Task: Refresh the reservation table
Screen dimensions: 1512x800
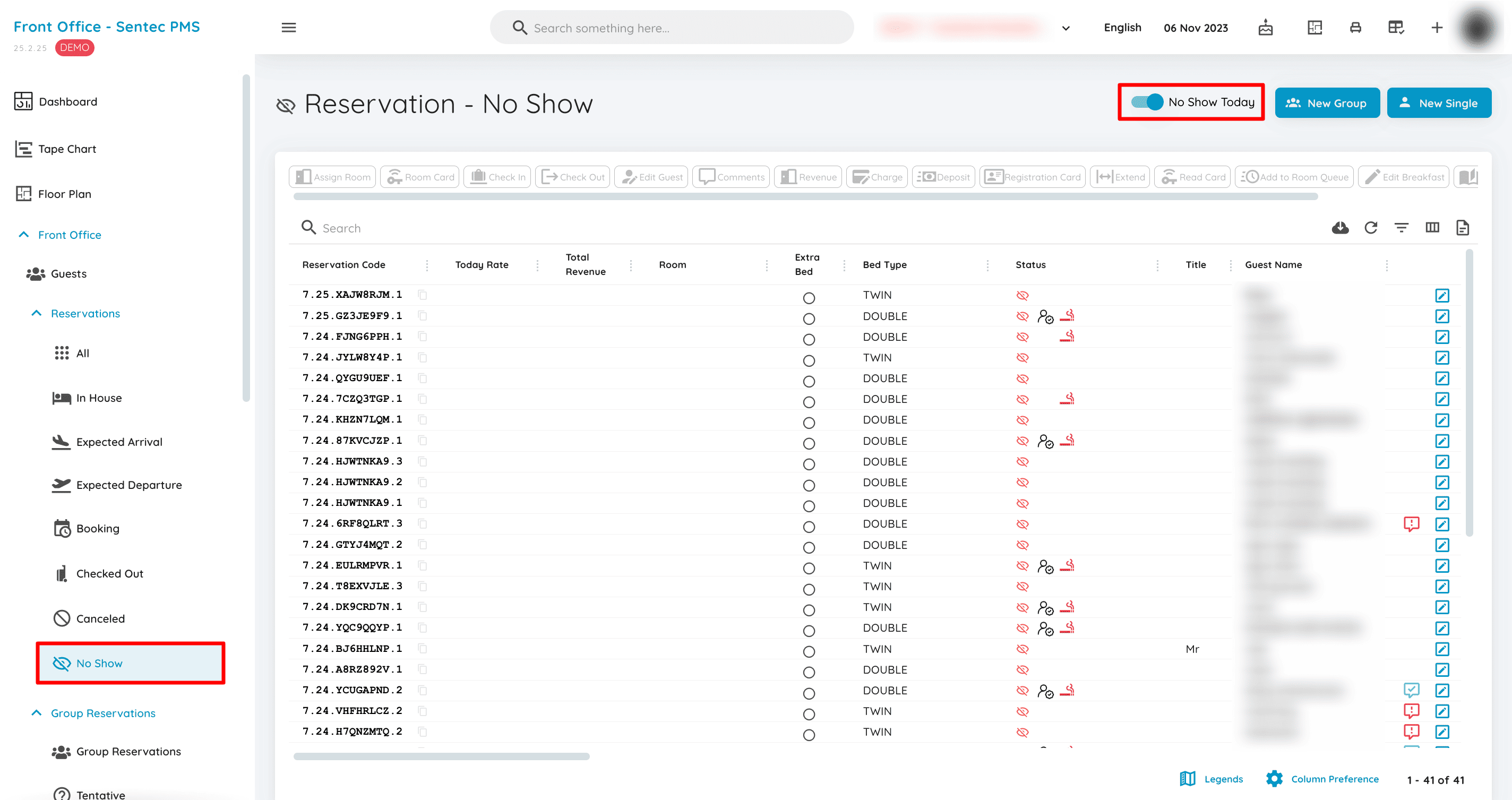Action: pos(1371,228)
